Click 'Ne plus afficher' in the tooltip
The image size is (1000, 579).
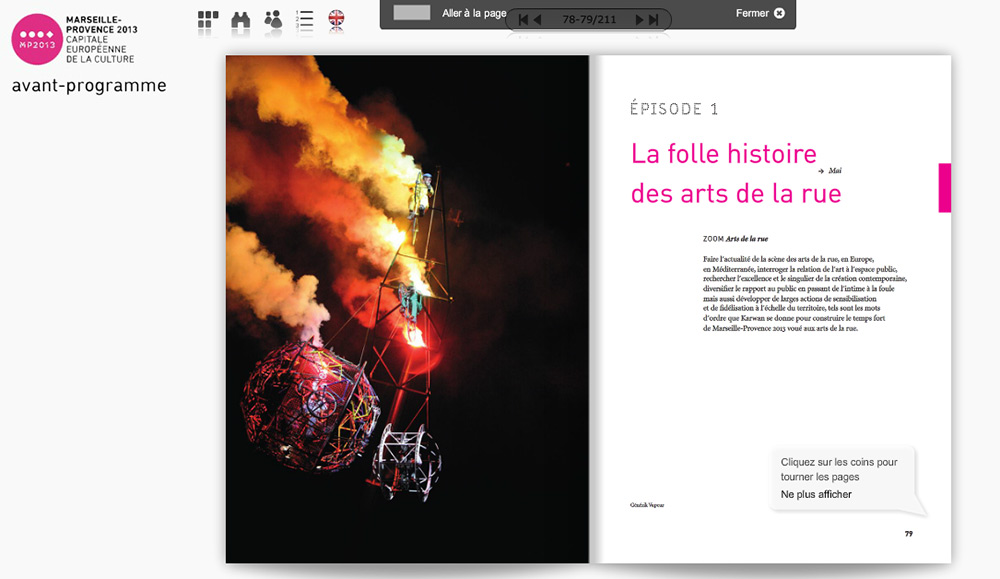pos(816,494)
